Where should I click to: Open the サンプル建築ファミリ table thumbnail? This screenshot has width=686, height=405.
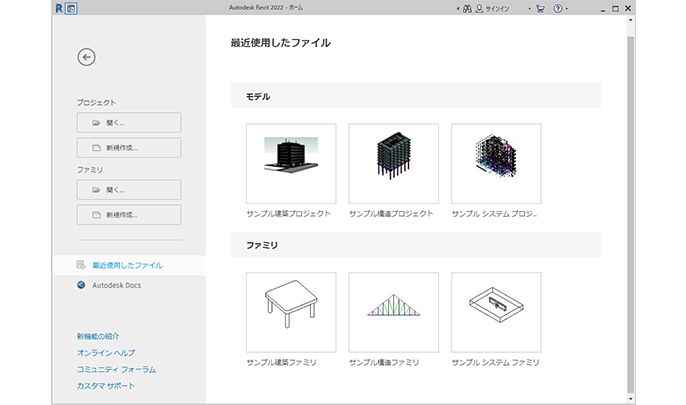click(291, 312)
